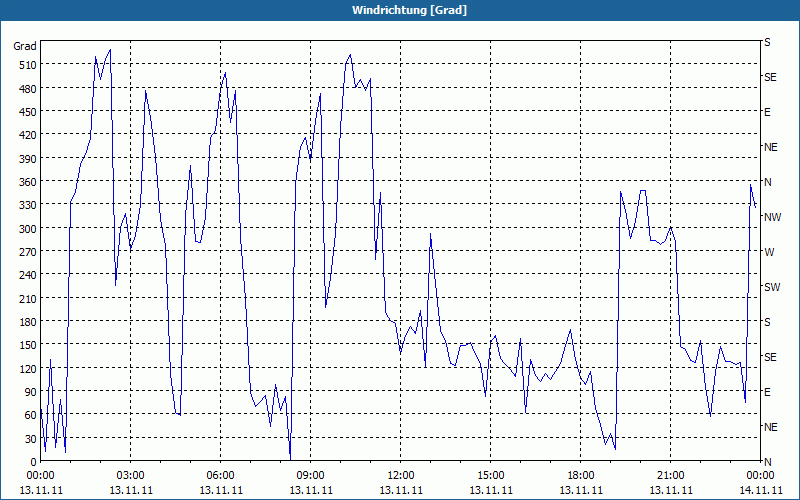Click the 420 label on the y-axis
Image resolution: width=800 pixels, height=500 pixels.
29,135
